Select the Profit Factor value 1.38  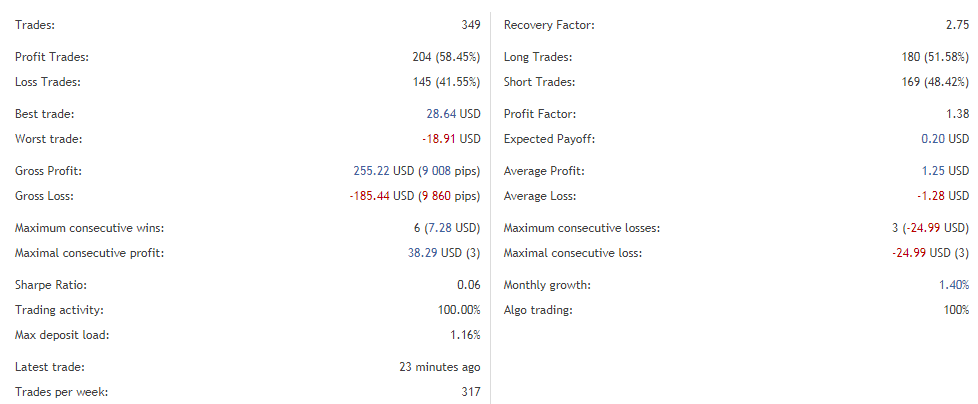click(x=957, y=114)
